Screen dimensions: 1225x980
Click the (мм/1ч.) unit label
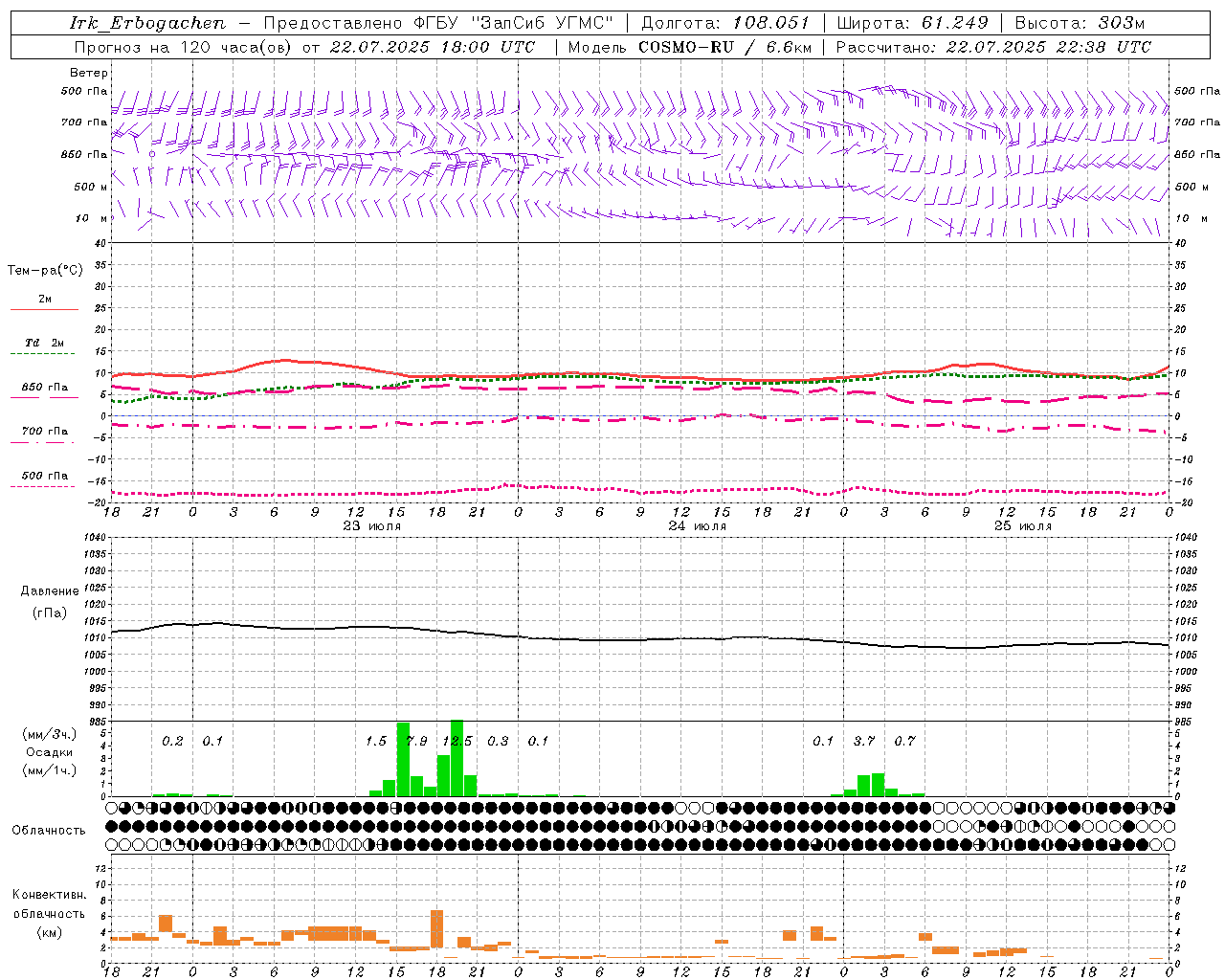[50, 770]
